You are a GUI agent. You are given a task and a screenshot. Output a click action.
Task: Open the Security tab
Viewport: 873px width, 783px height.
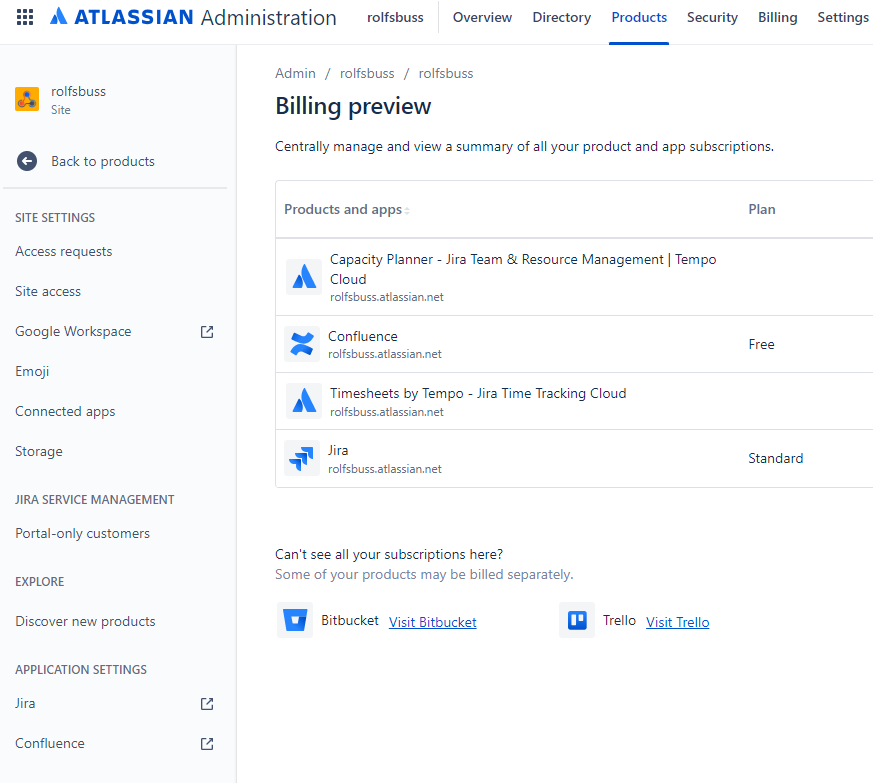coord(712,17)
